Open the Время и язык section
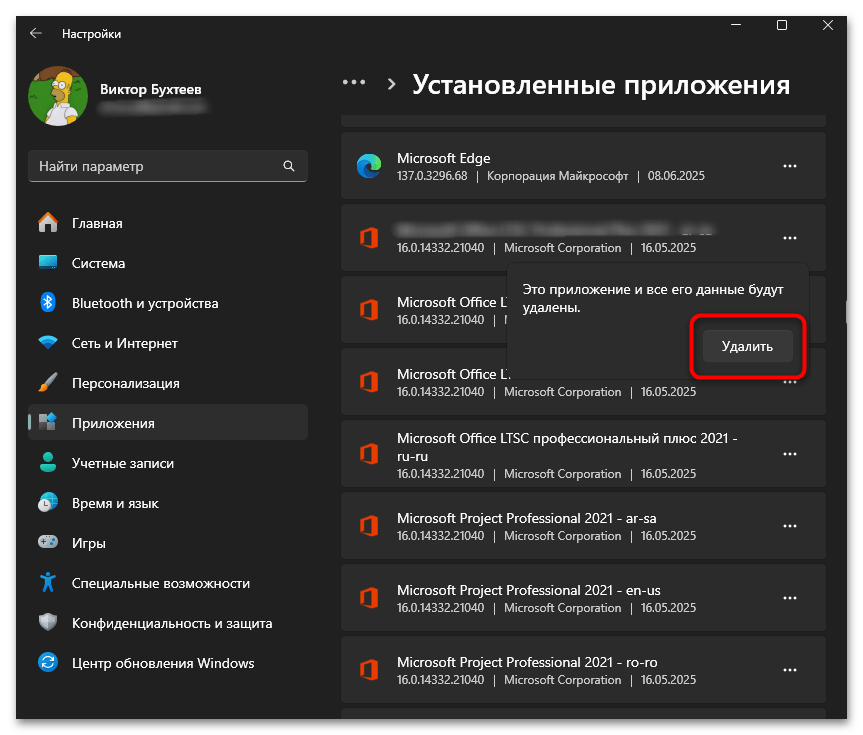 115,503
